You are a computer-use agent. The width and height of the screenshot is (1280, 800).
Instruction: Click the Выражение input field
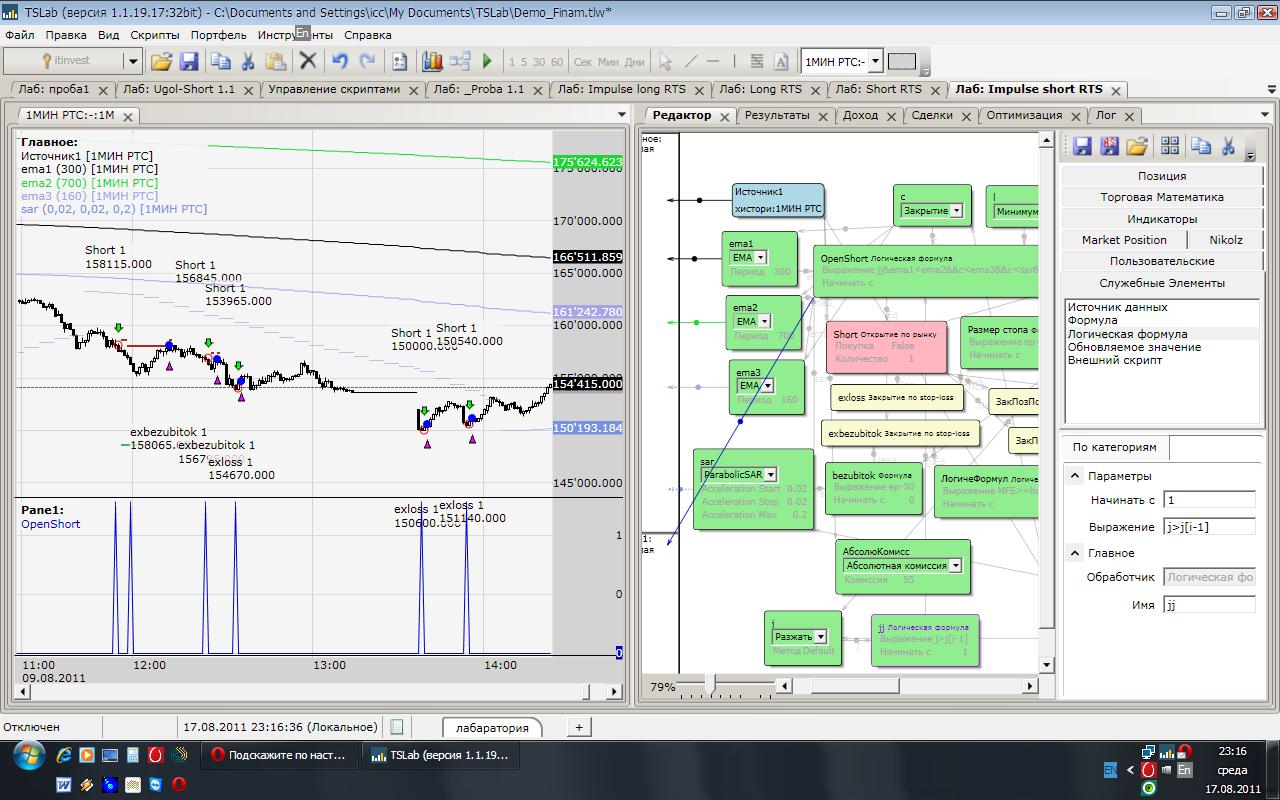pos(1208,526)
